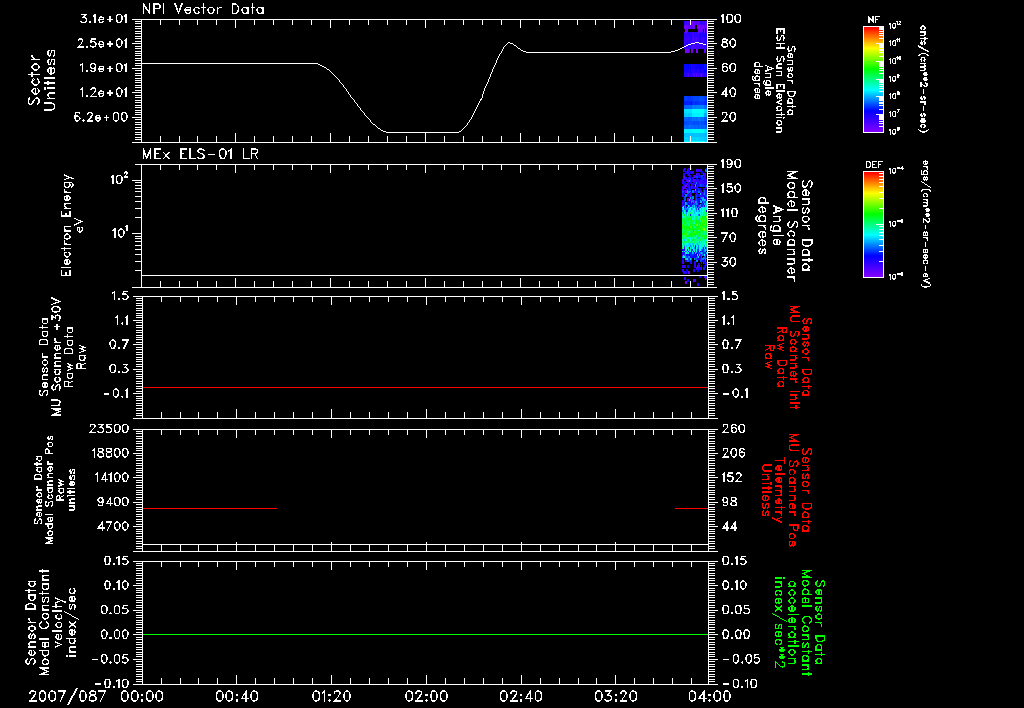Click the 1.9e+01 sector tick label
Screen dimensions: 1024x708
point(104,68)
